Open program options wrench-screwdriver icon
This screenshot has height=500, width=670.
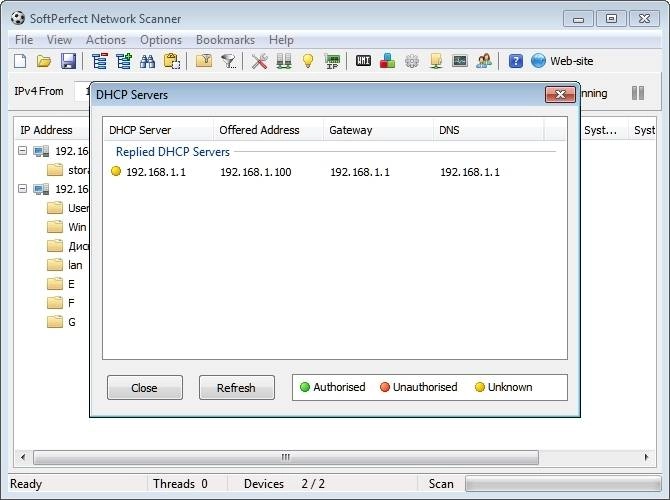[259, 61]
